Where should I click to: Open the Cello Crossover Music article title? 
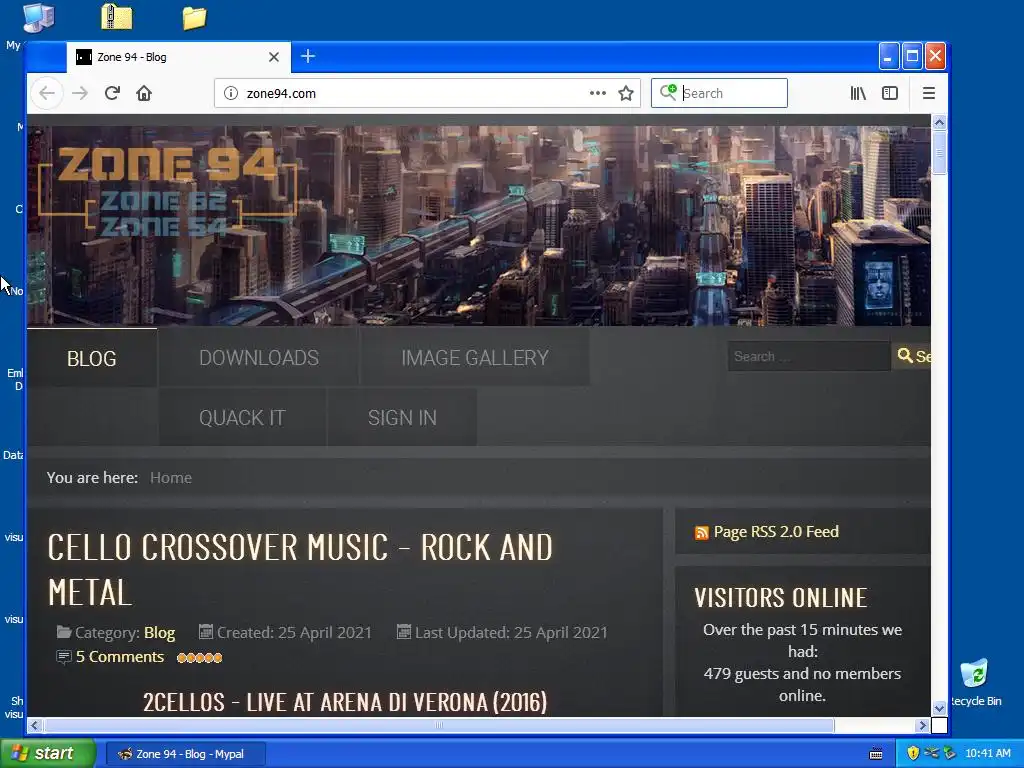click(300, 569)
